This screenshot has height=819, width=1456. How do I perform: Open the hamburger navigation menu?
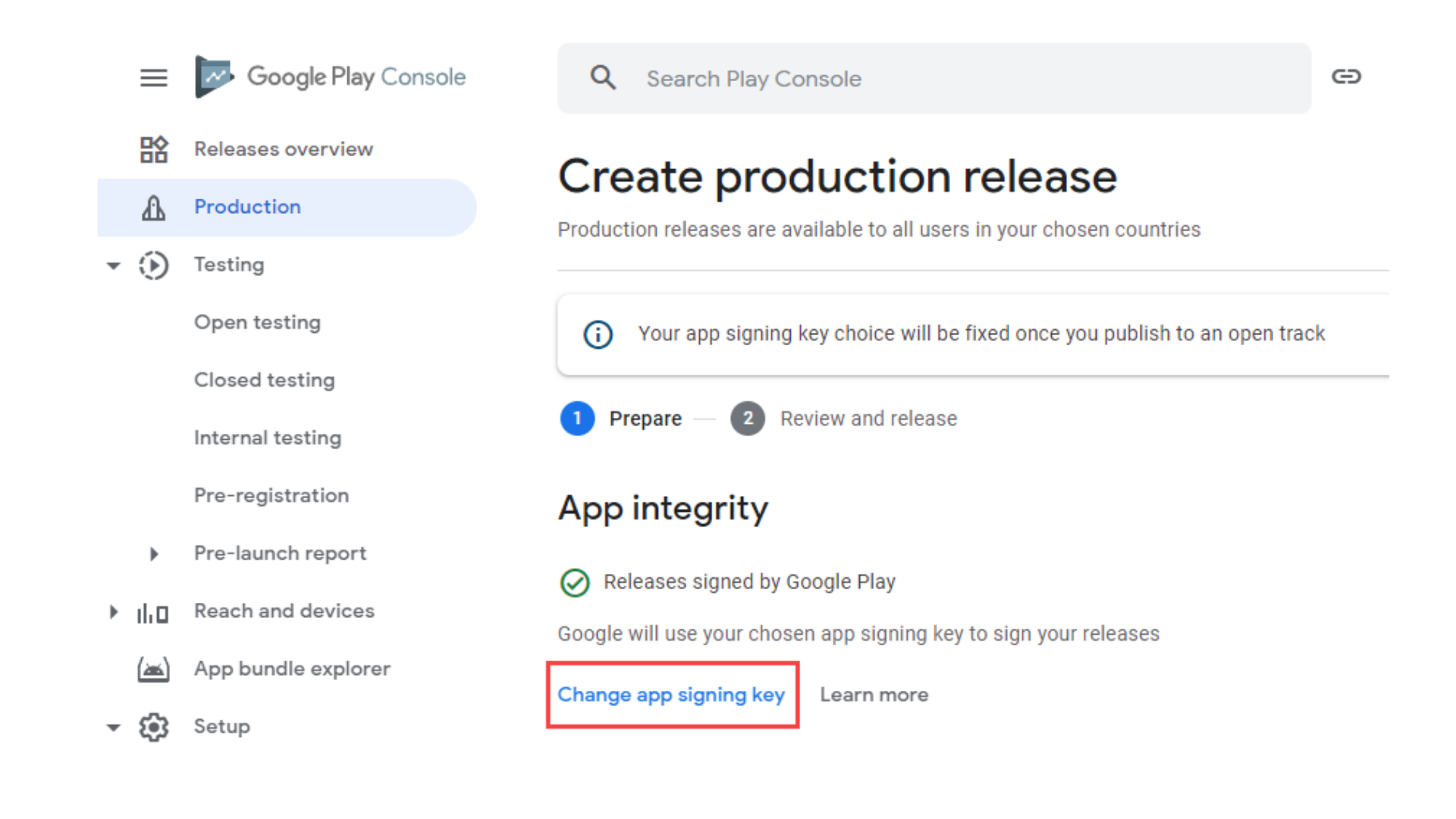click(153, 77)
